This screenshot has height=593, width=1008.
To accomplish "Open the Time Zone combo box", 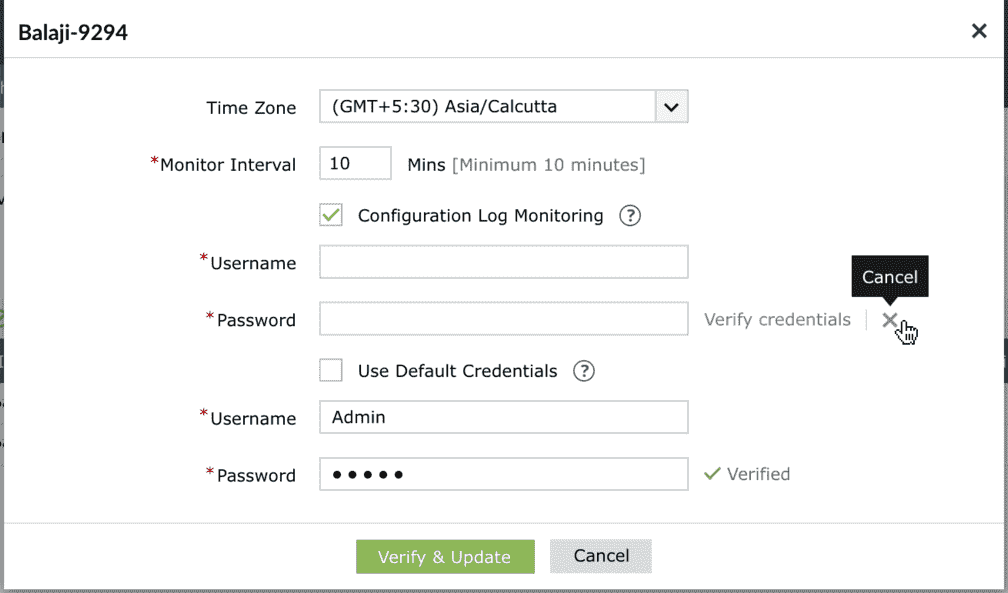I will pyautogui.click(x=488, y=106).
